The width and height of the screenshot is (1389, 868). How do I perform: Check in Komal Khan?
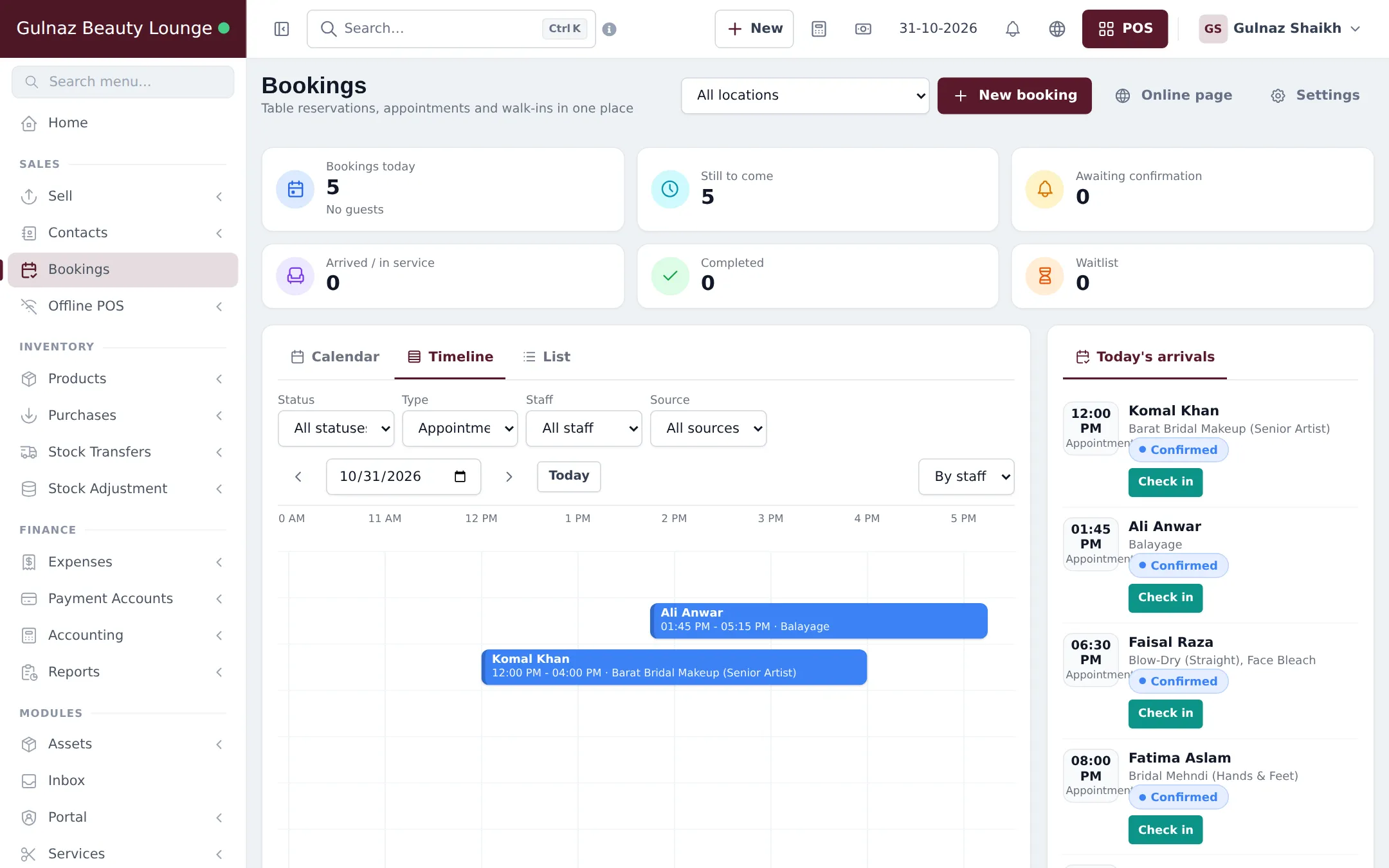point(1165,482)
